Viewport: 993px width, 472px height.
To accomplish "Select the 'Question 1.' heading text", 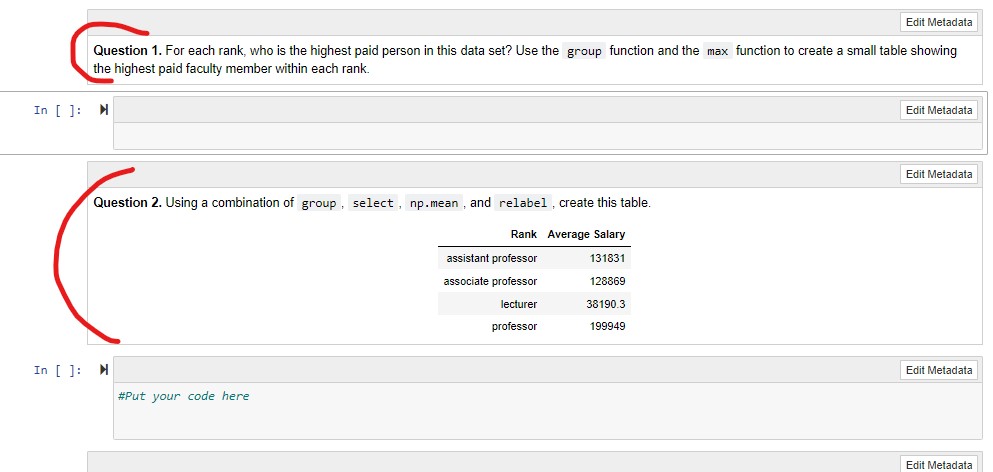I will 128,51.
